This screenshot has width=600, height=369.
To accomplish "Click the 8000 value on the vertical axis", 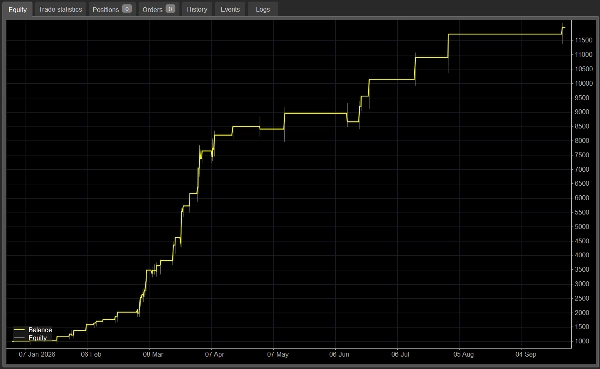I will pos(582,140).
